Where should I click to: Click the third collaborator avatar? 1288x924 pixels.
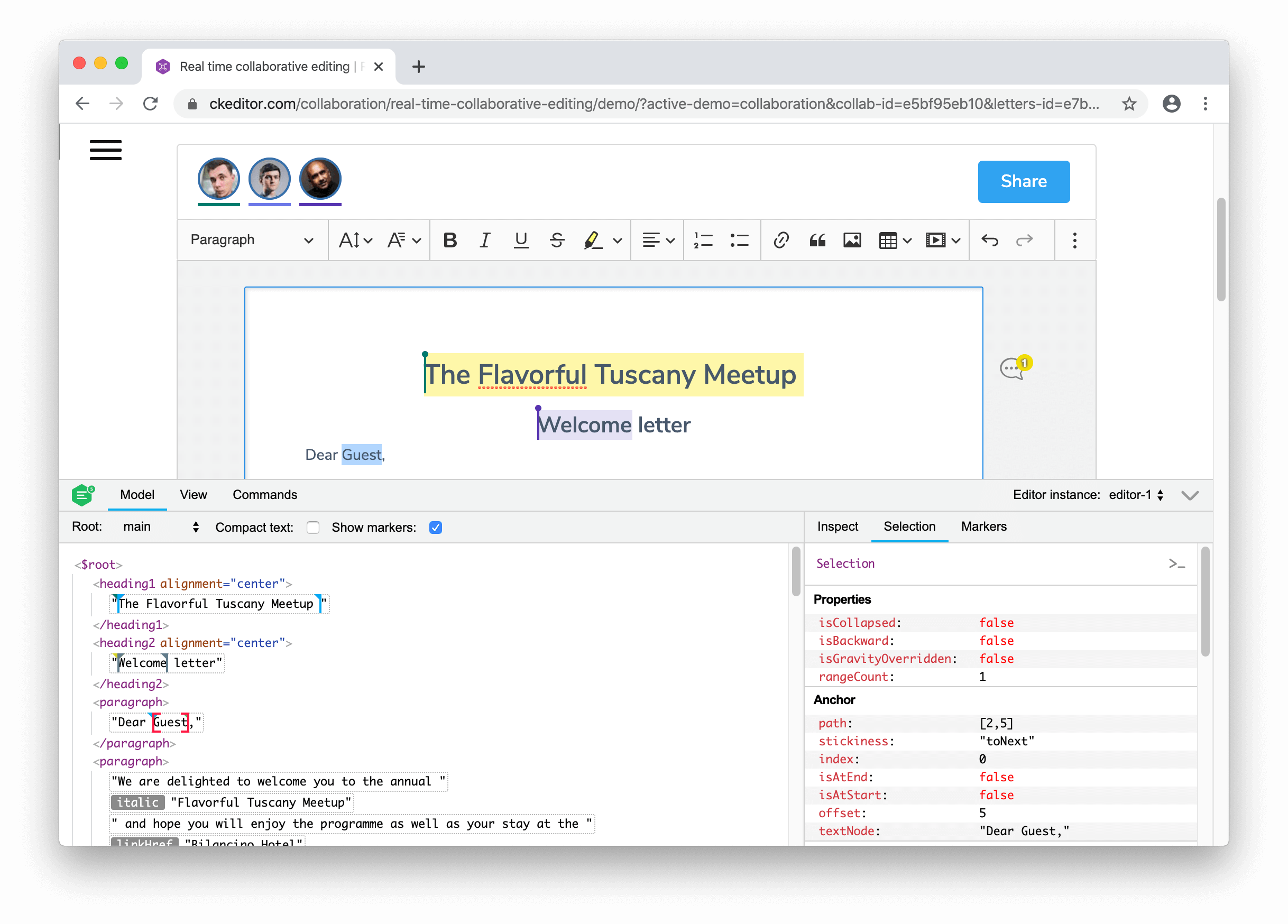[320, 179]
